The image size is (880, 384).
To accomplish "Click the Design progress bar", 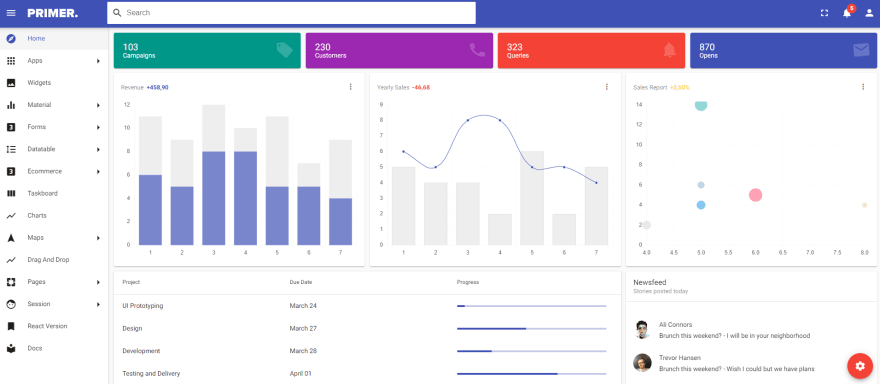I will (x=532, y=328).
